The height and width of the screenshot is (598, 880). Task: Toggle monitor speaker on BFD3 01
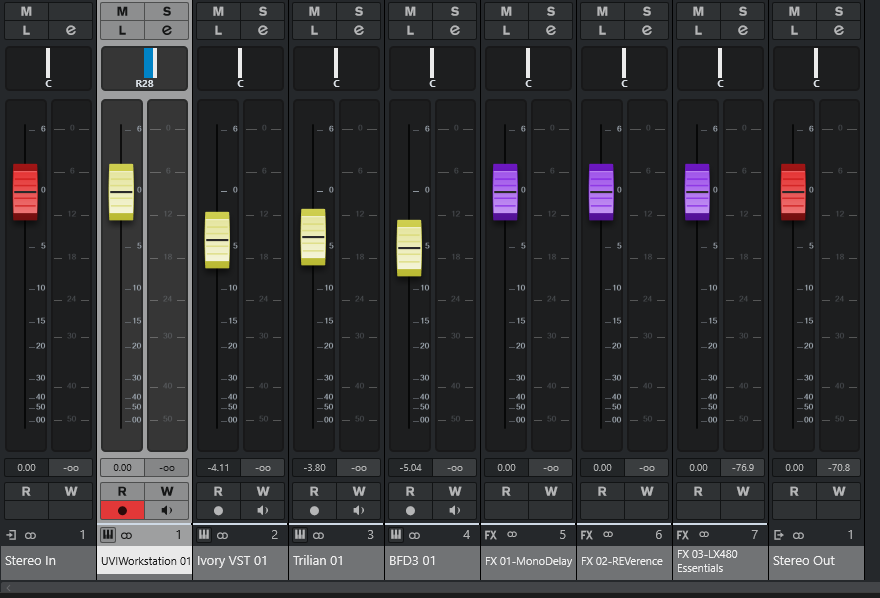pyautogui.click(x=455, y=510)
